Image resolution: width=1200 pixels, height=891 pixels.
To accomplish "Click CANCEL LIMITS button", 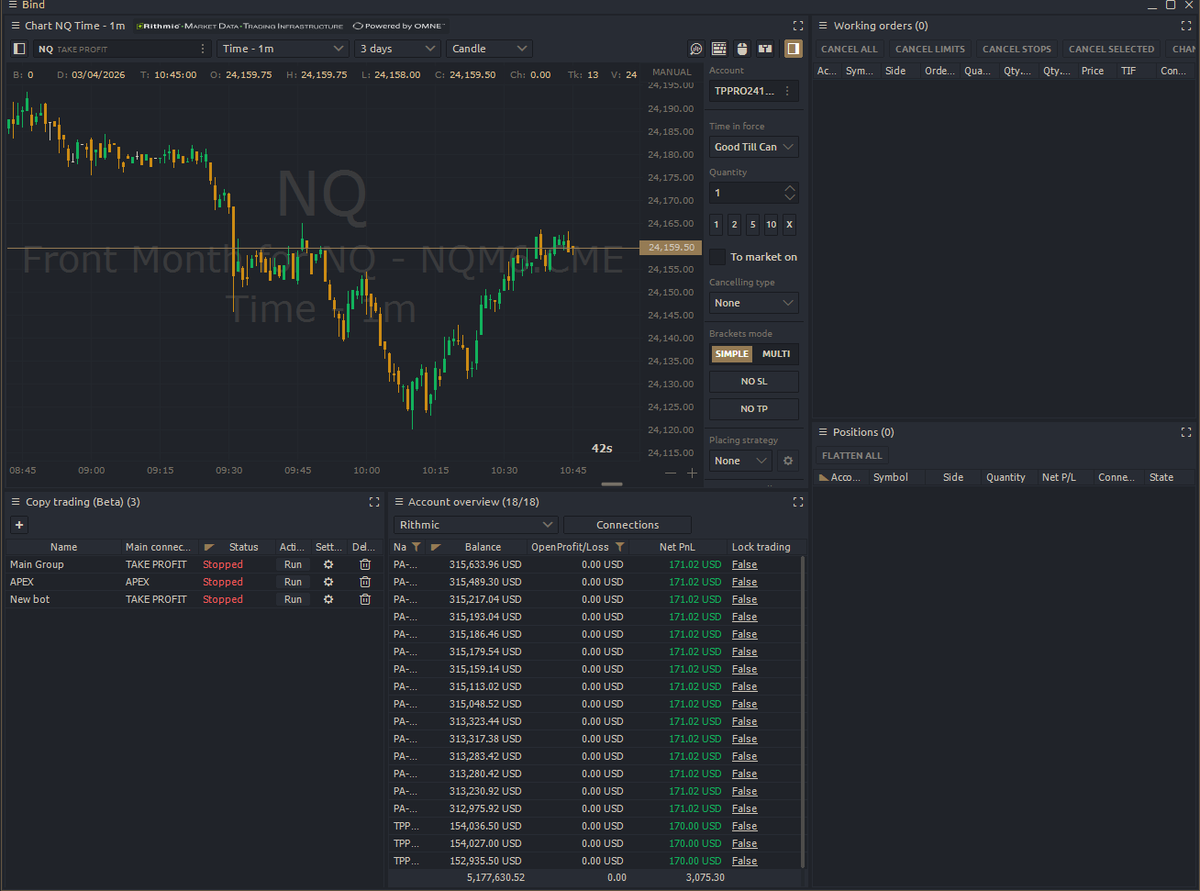I will (x=930, y=49).
